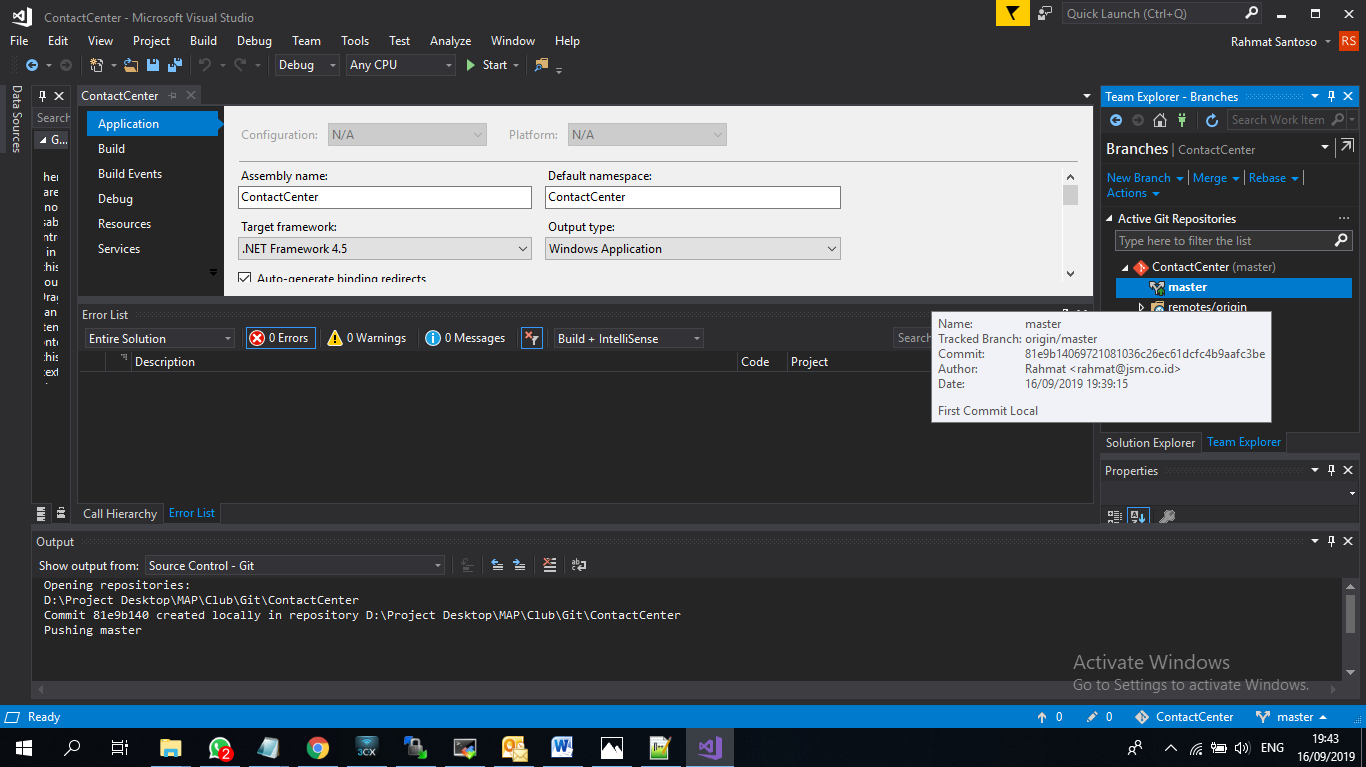Viewport: 1366px width, 767px height.
Task: Open the File menu
Action: pos(19,41)
